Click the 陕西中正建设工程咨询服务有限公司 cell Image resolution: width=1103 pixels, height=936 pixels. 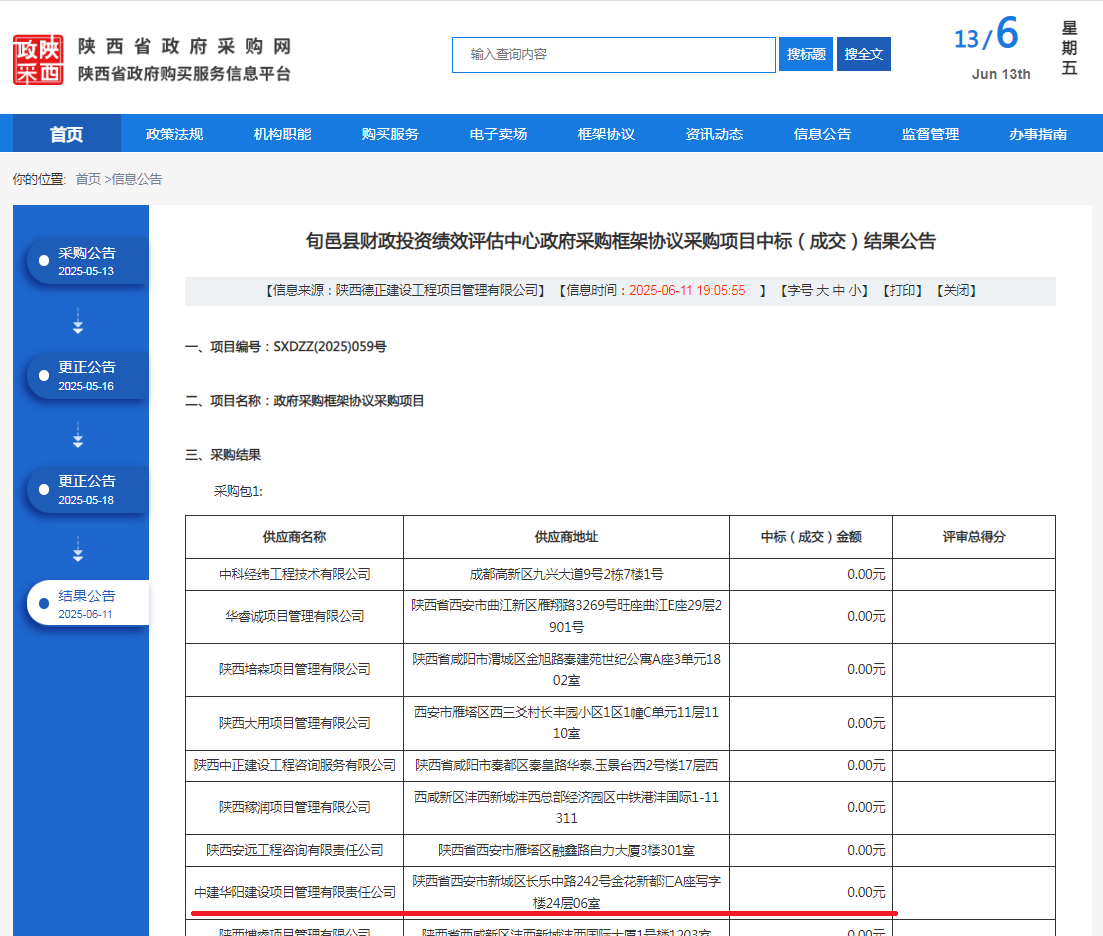295,766
